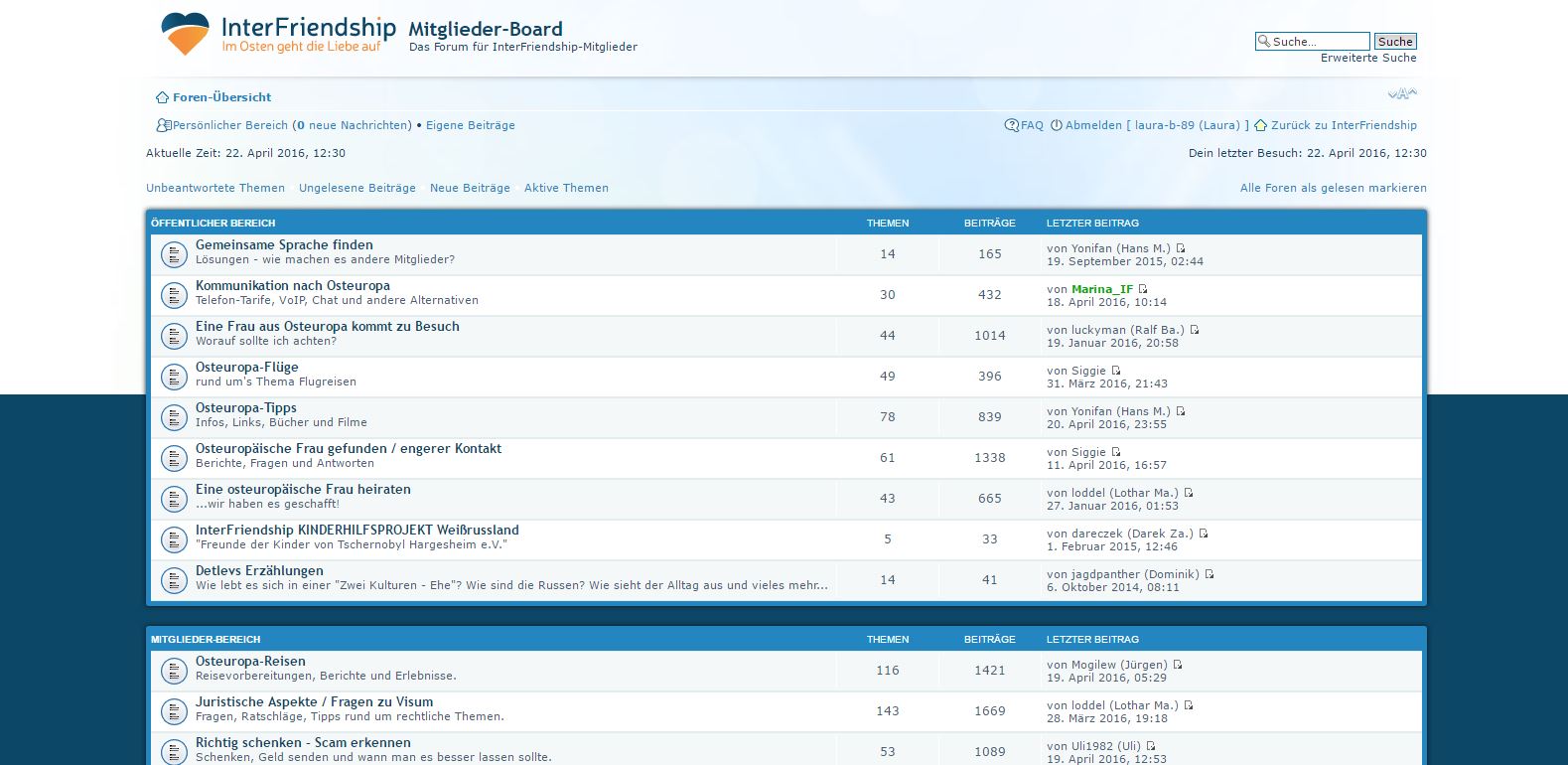
Task: Open forum Kommunikation nach Osteuropa
Action: coord(293,285)
